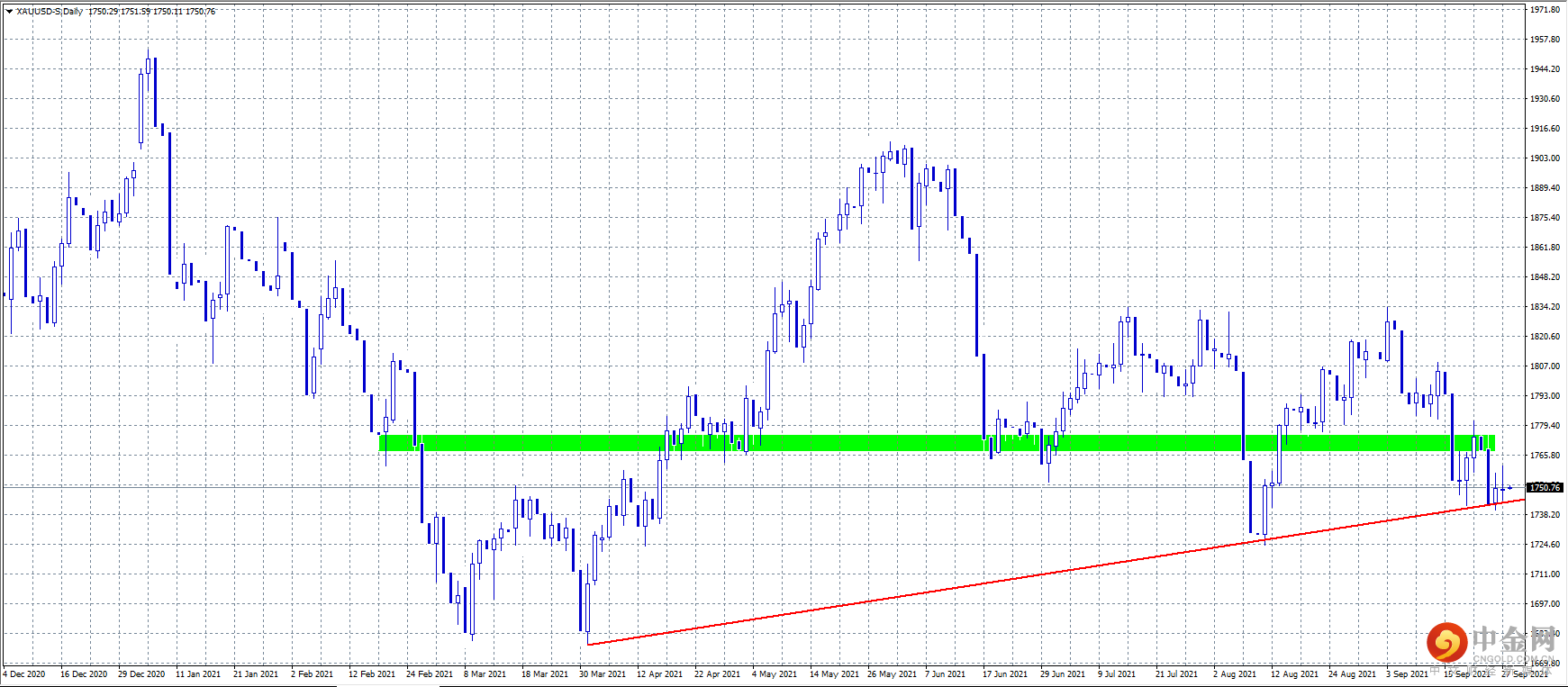Click the 12 Apr 2021 date label
This screenshot has width=1568, height=687.
[x=660, y=673]
